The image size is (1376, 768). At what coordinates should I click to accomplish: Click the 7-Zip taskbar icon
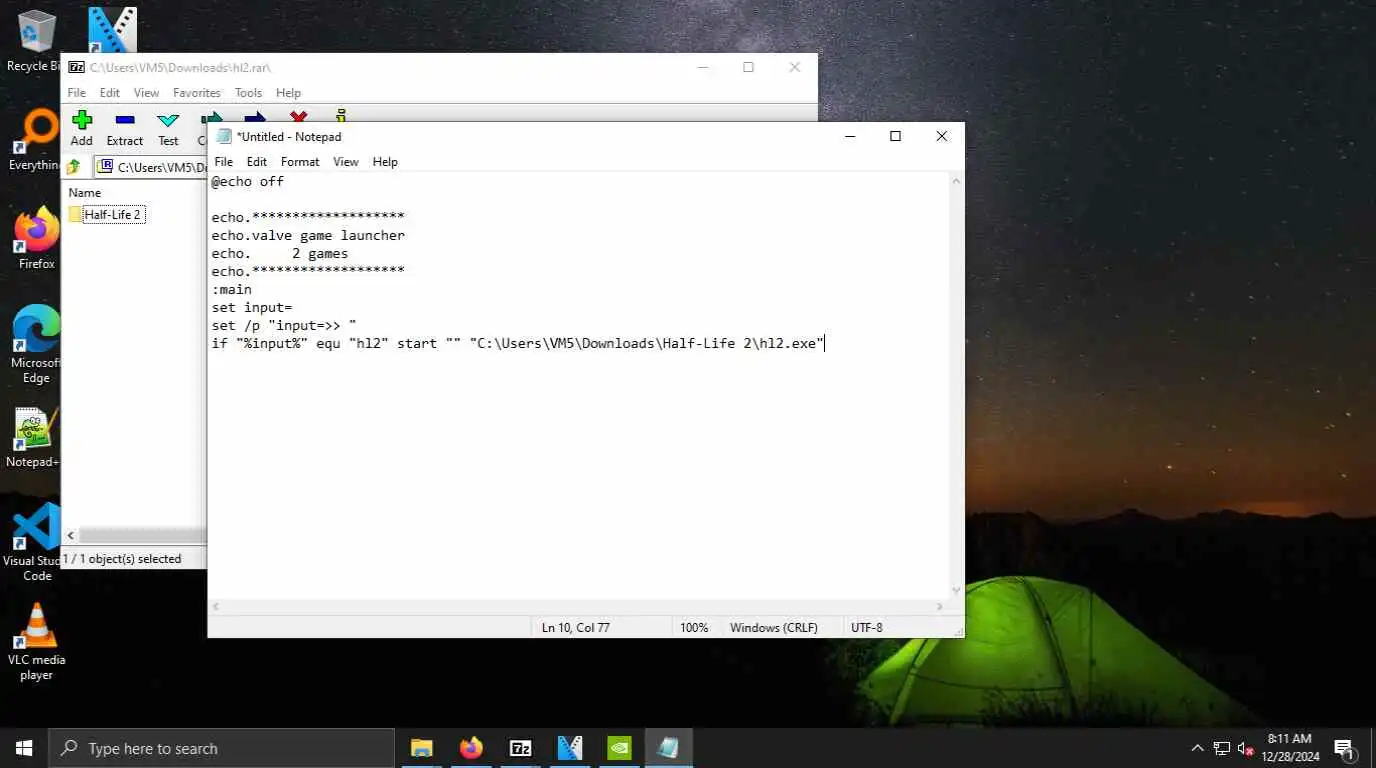[520, 748]
